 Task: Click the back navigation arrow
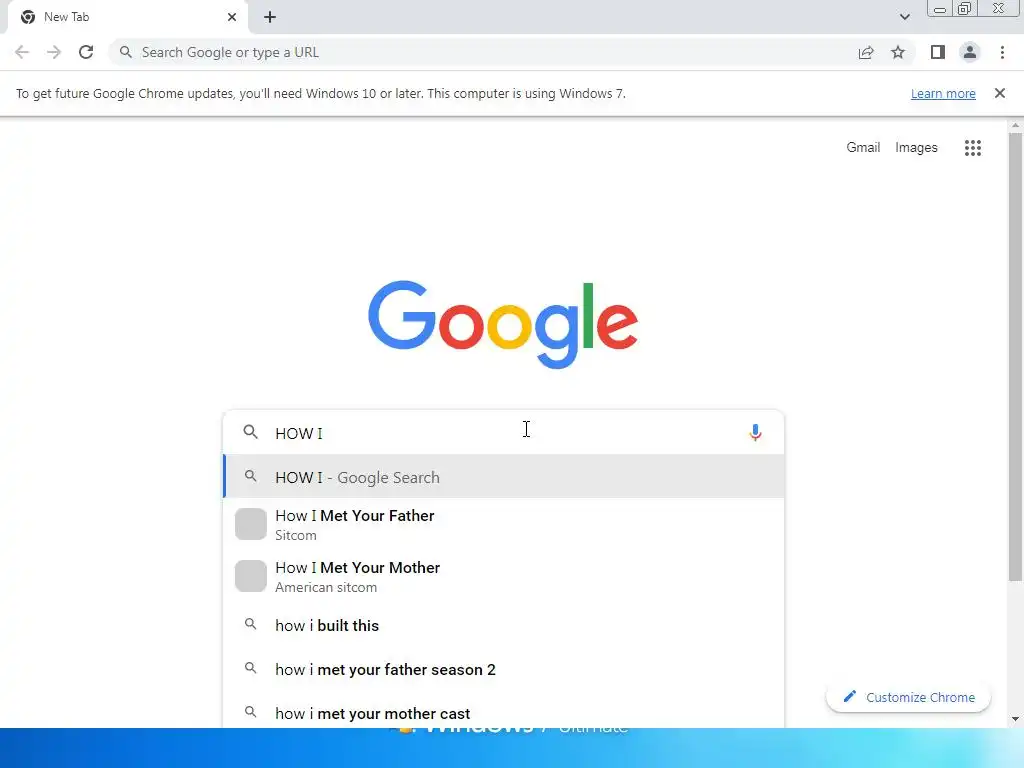tap(22, 52)
